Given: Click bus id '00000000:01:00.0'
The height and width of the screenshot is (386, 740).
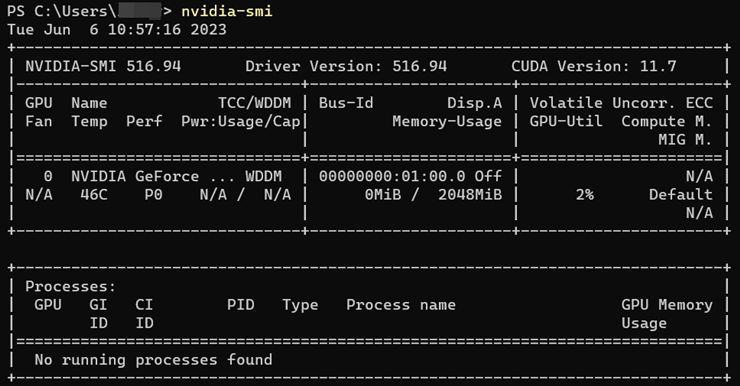Looking at the screenshot, I should coord(392,176).
